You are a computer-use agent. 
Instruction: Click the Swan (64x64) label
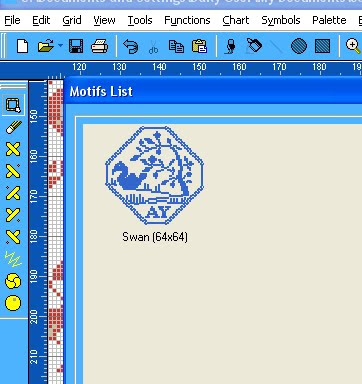155,237
